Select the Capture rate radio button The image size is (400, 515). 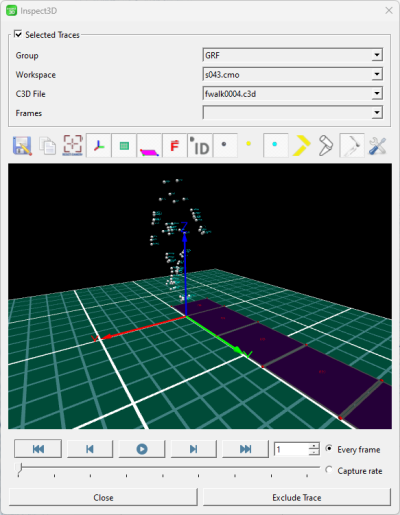pyautogui.click(x=329, y=470)
